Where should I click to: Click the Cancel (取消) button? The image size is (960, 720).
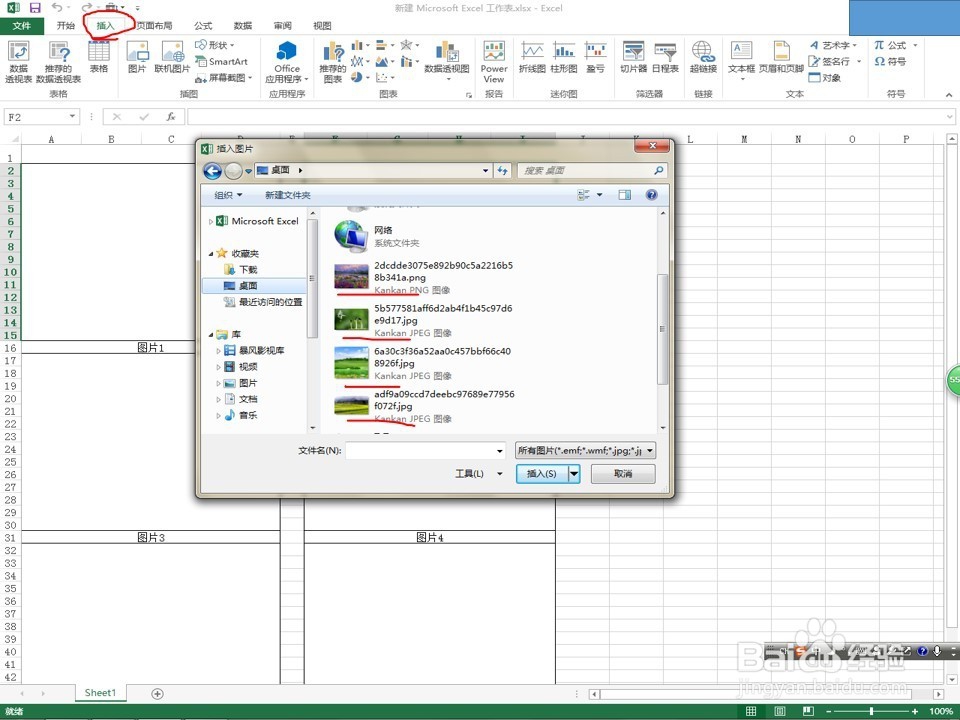coord(623,473)
